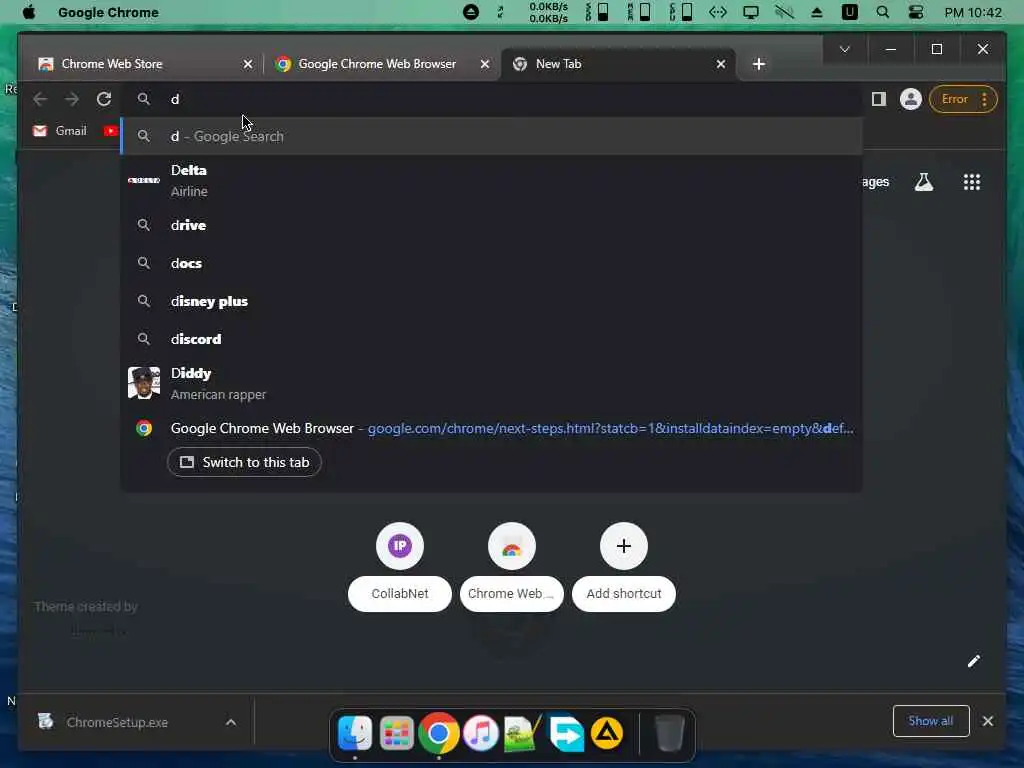Open ChromeSetup.exe in the downloads bar

tap(118, 722)
